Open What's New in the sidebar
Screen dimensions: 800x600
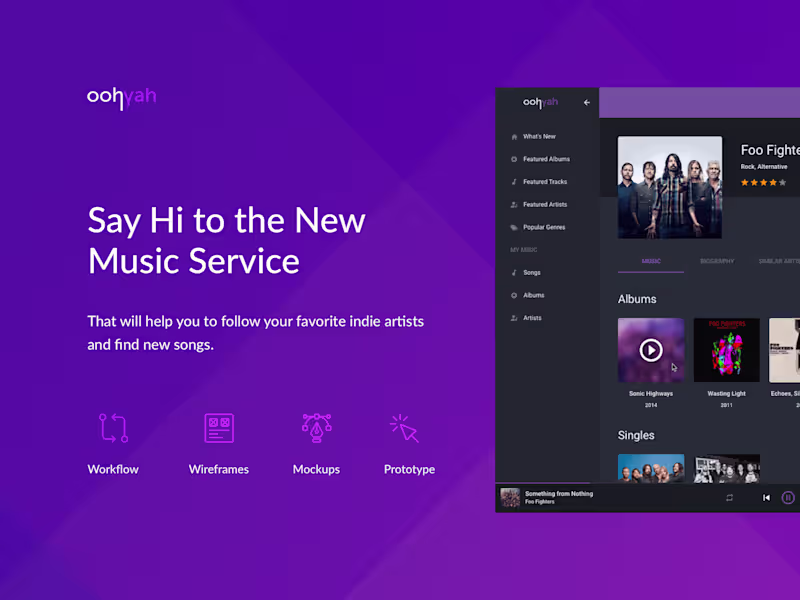click(539, 137)
